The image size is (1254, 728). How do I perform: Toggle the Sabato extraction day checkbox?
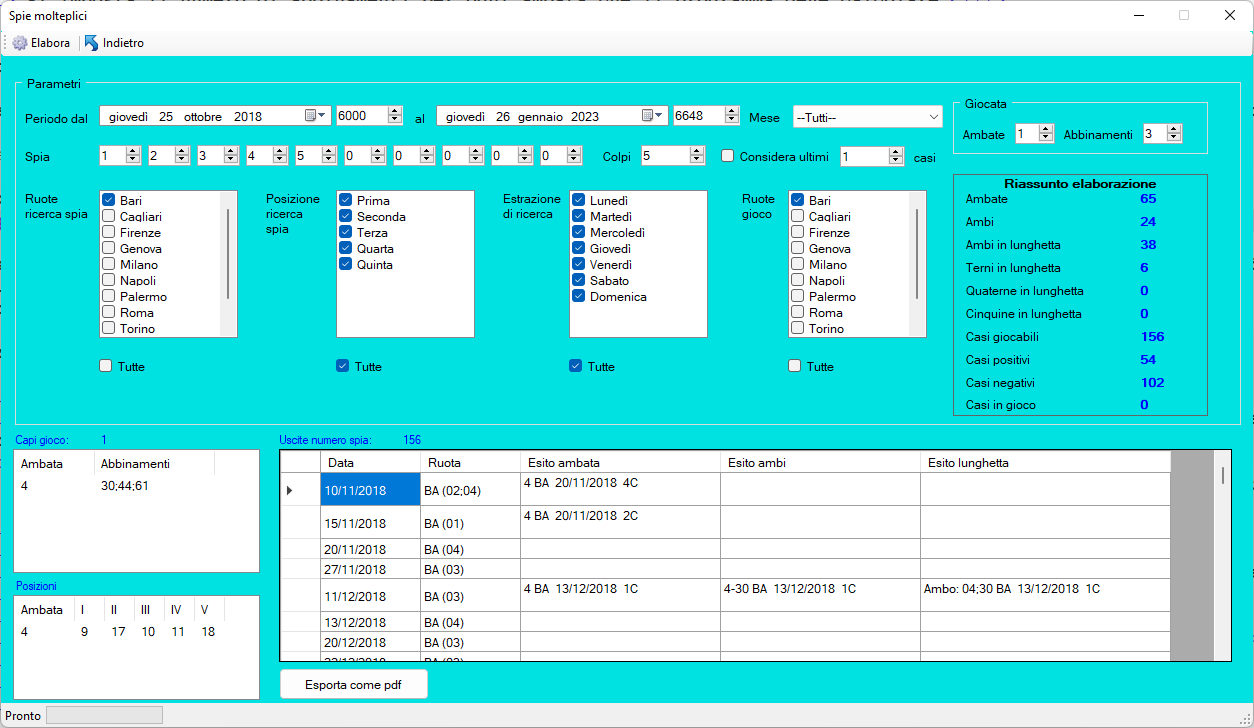579,280
